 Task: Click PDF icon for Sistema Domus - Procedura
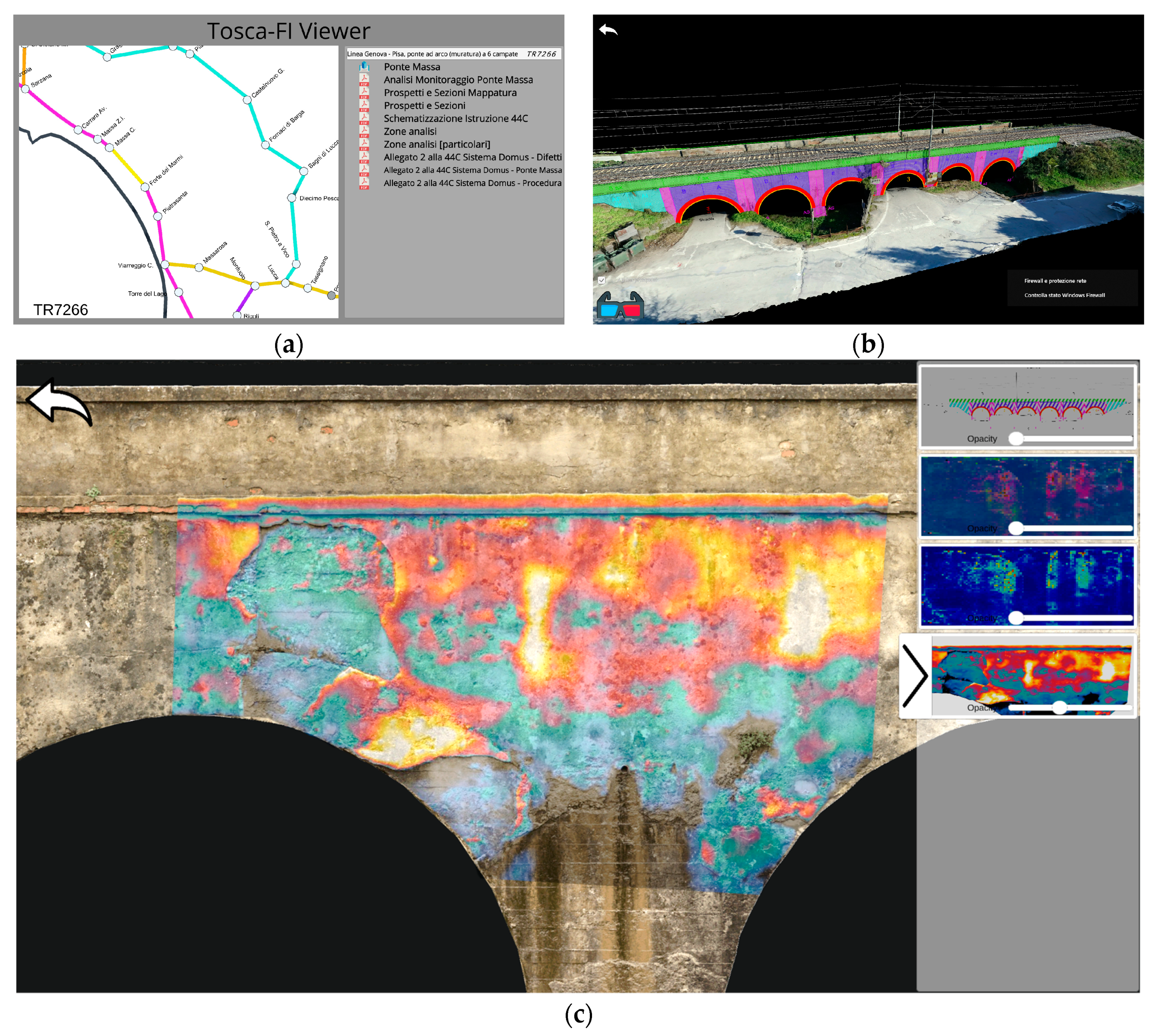pos(364,183)
